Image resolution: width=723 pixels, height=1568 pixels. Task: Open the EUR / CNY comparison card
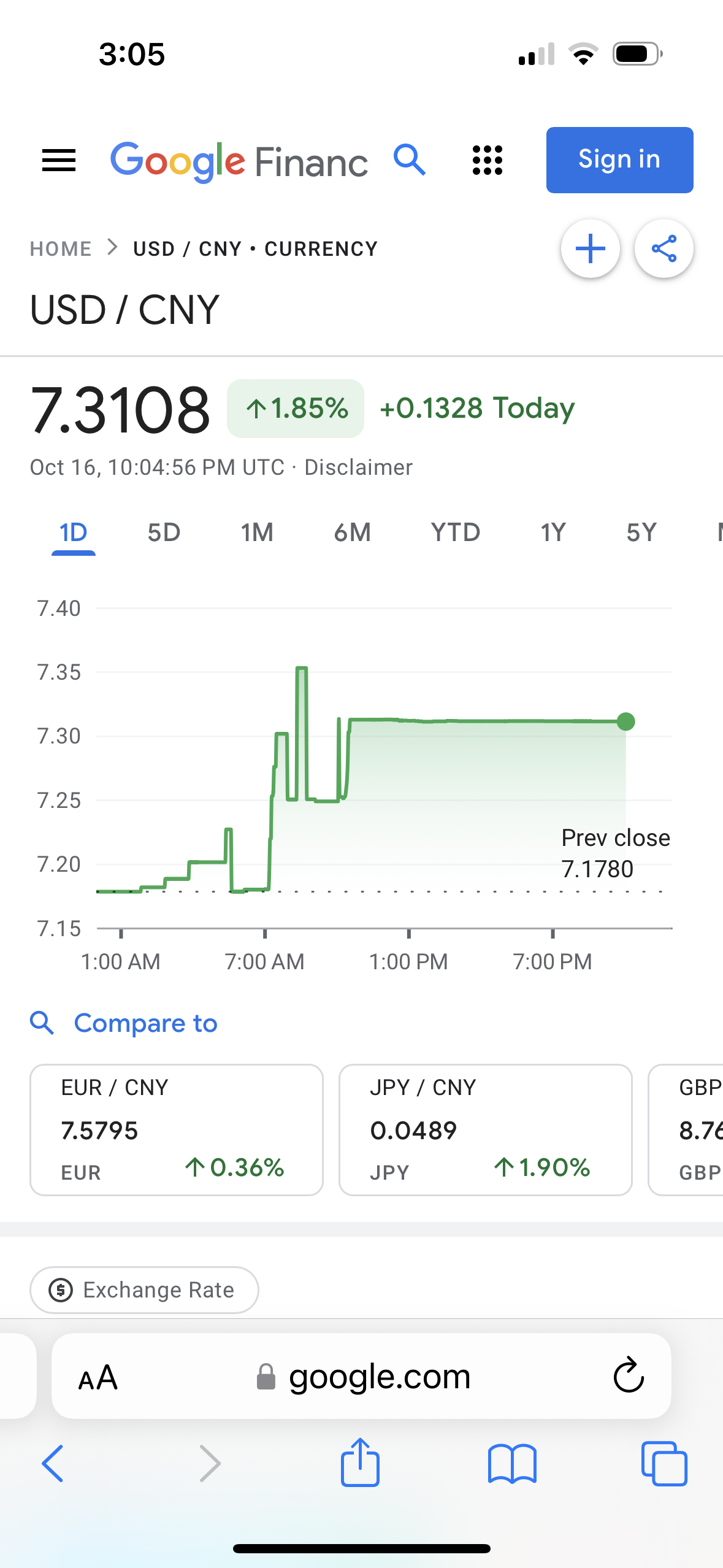177,1129
